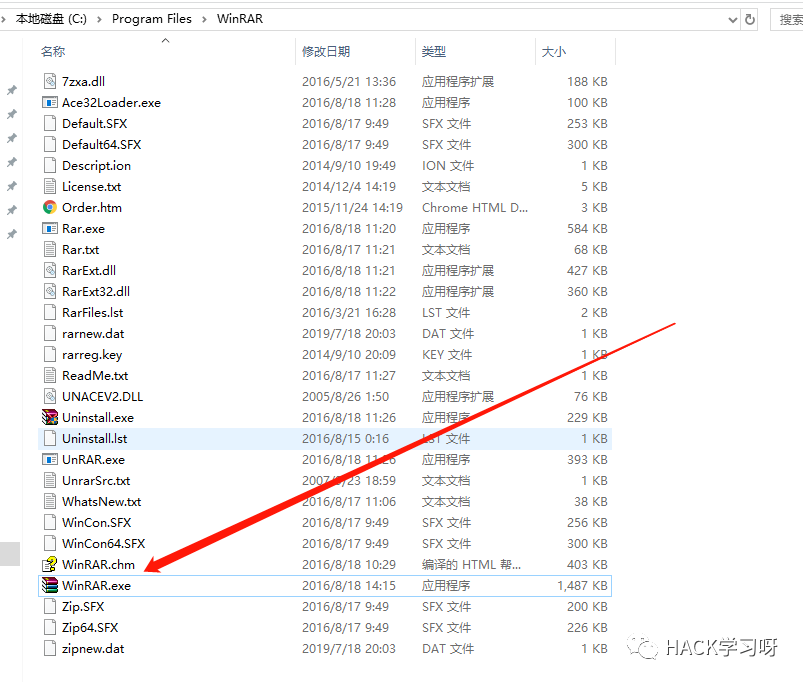Select the 7zxa.dll file icon
Image resolution: width=803 pixels, height=682 pixels.
50,81
